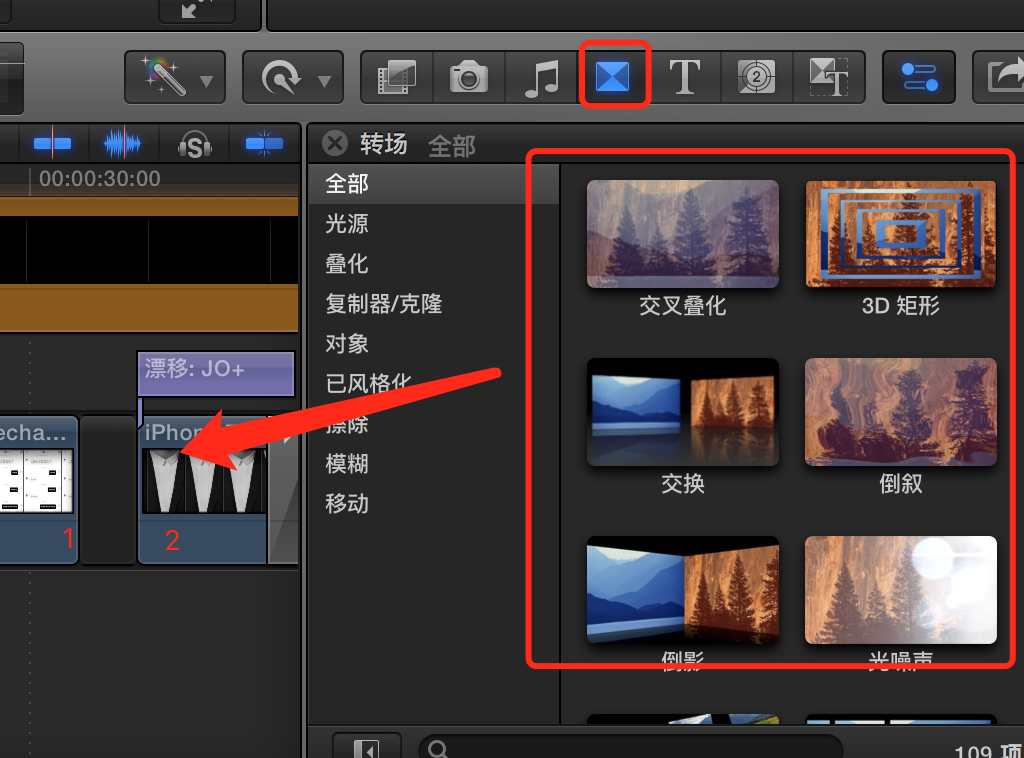The image size is (1024, 758).
Task: Open the titles browser T icon
Action: tap(685, 77)
